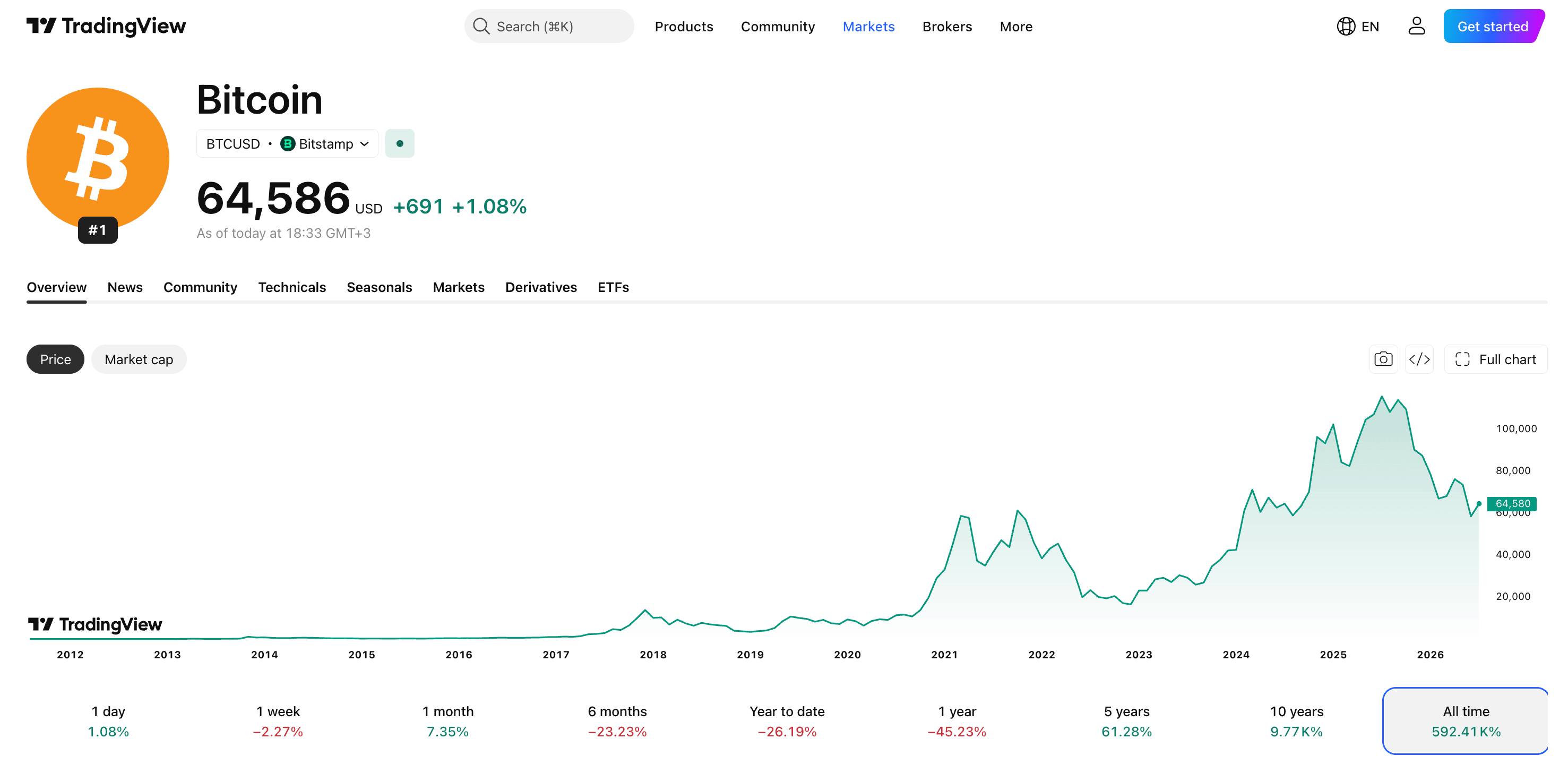This screenshot has height=773, width=1568.
Task: Select the 1 month time range
Action: (x=448, y=720)
